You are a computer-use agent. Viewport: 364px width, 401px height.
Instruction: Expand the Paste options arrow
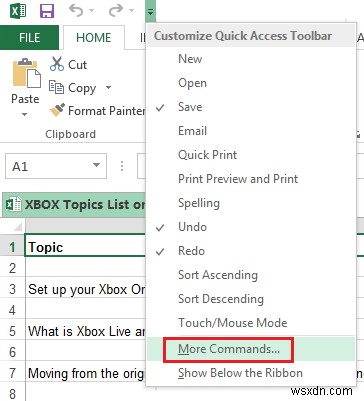click(24, 115)
